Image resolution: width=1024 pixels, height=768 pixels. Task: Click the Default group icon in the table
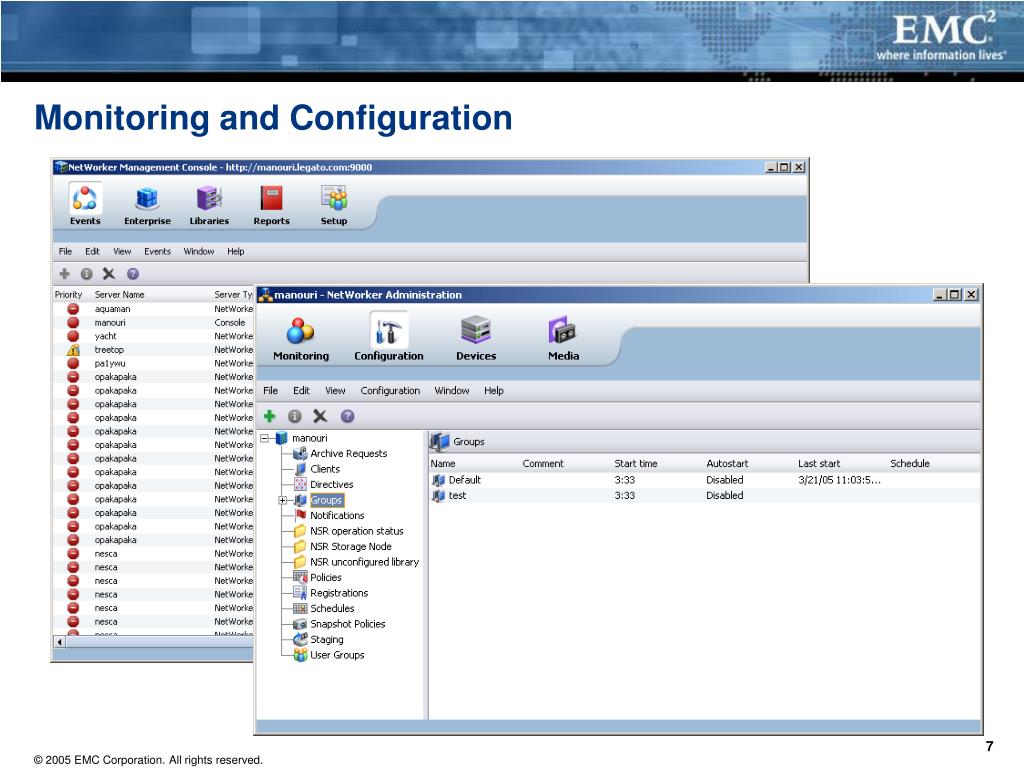point(438,480)
